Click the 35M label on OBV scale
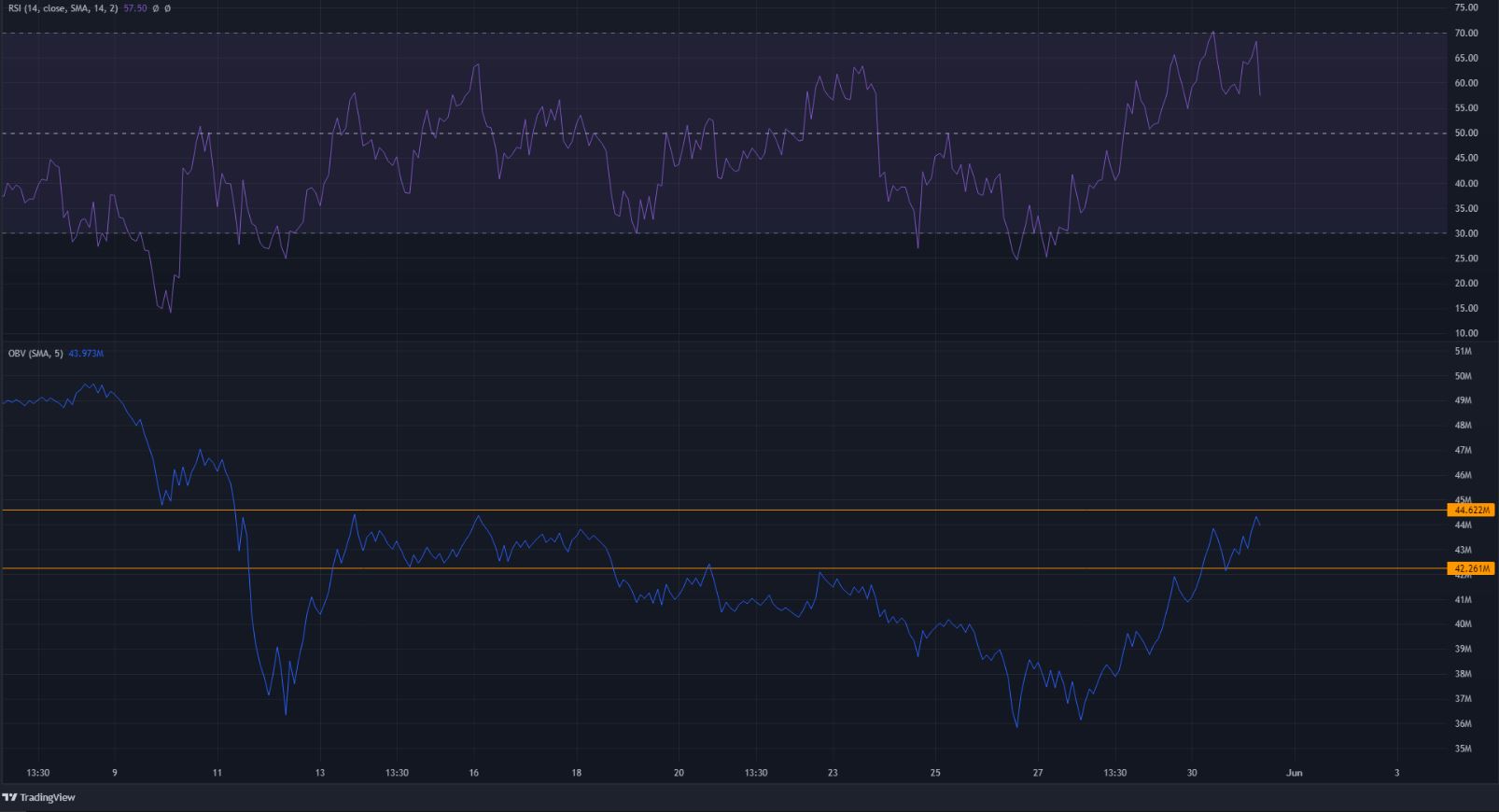Image resolution: width=1499 pixels, height=812 pixels. (x=1463, y=749)
